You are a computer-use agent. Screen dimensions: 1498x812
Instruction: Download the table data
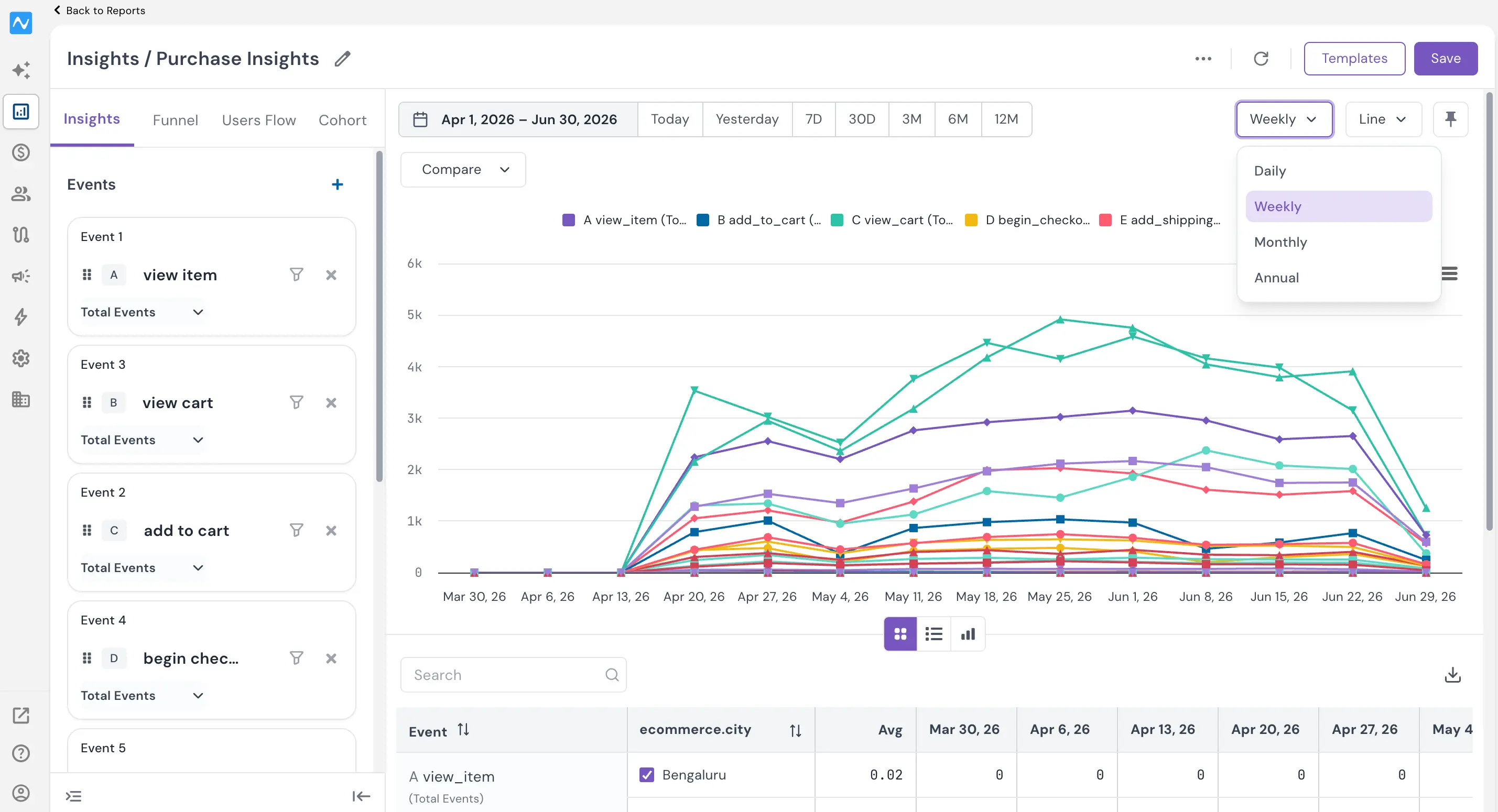(x=1452, y=675)
